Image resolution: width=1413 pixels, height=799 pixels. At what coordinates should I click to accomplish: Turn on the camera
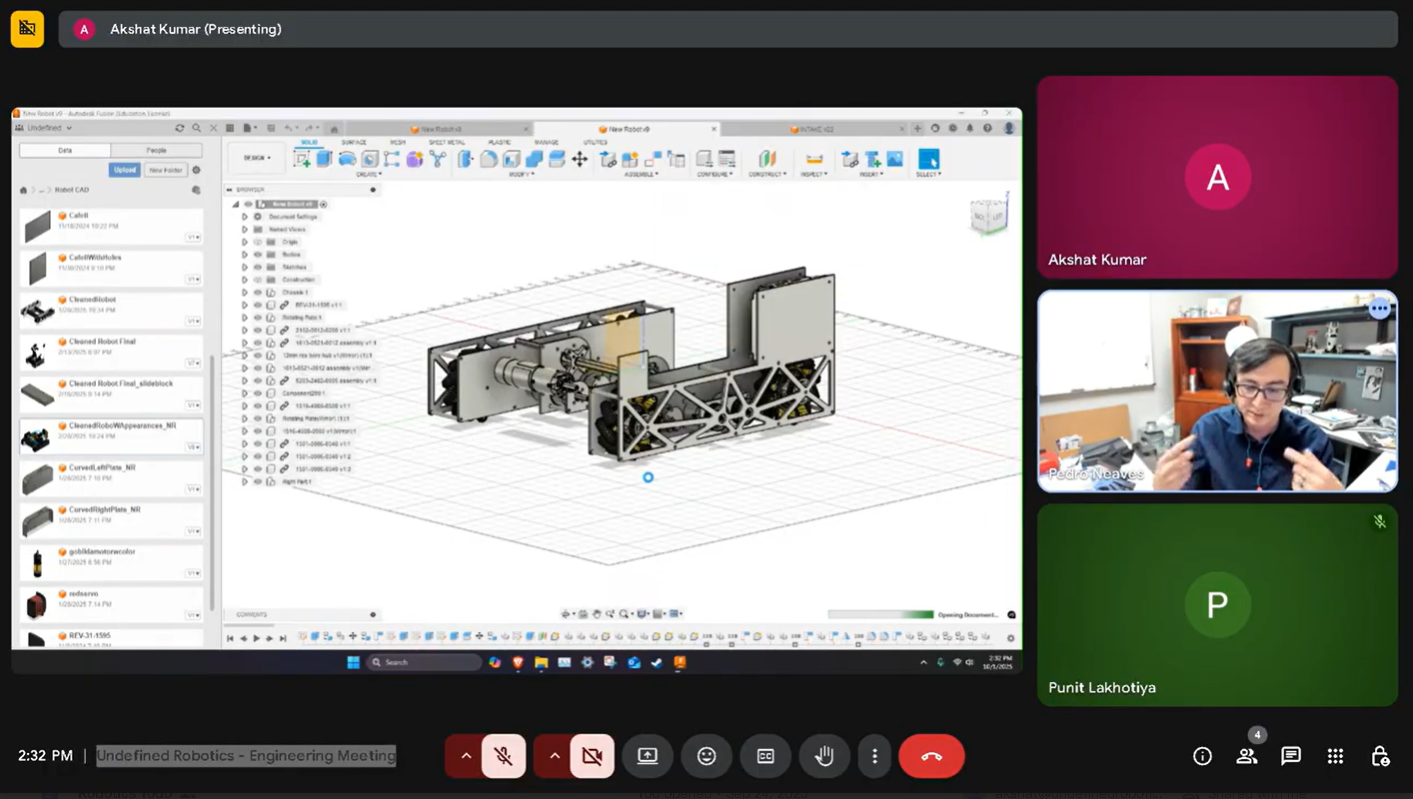592,756
